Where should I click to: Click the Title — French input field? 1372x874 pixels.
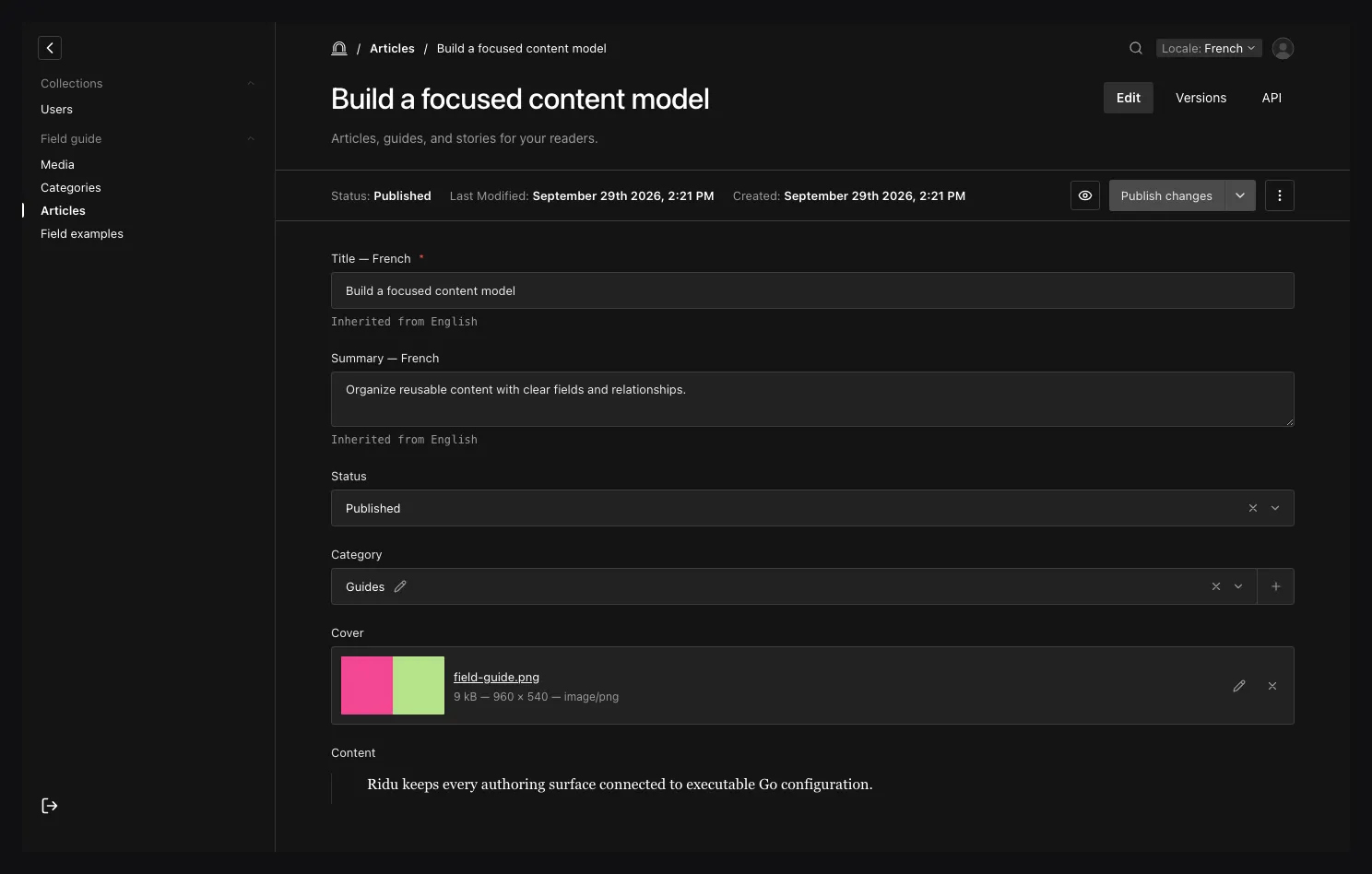[812, 290]
